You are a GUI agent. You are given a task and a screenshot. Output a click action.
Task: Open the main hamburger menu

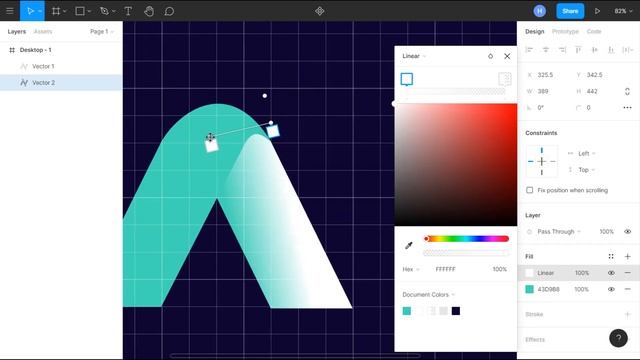[x=10, y=11]
